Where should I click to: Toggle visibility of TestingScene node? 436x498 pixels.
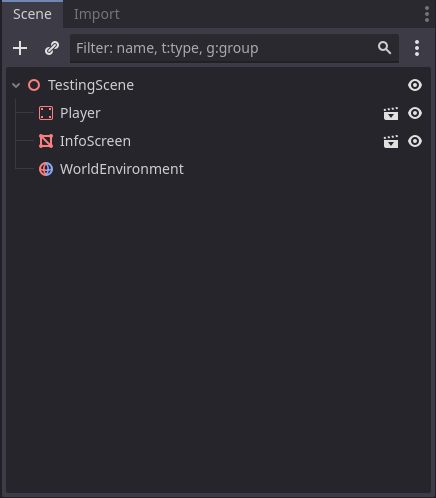(x=415, y=85)
